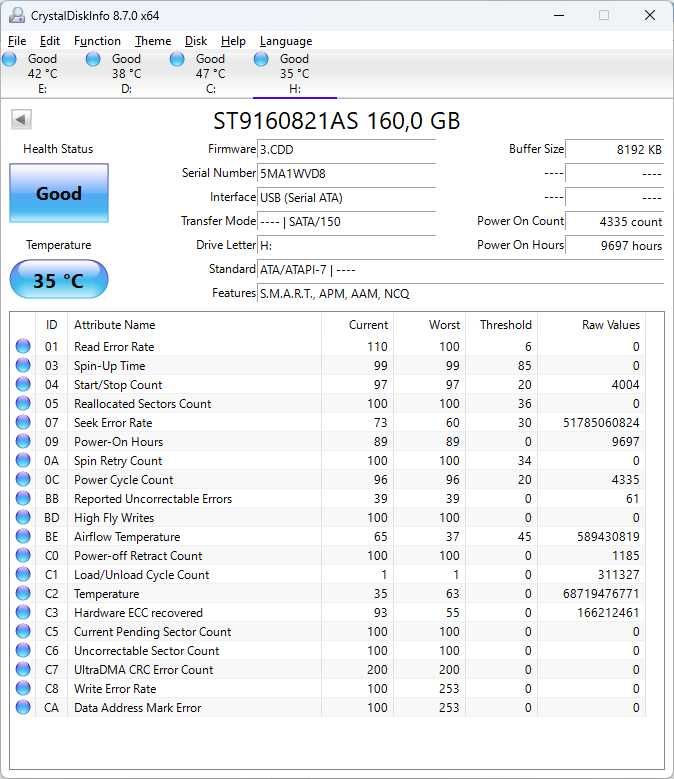Click status orb for Power-On Hours row
This screenshot has width=674, height=779.
coord(23,441)
